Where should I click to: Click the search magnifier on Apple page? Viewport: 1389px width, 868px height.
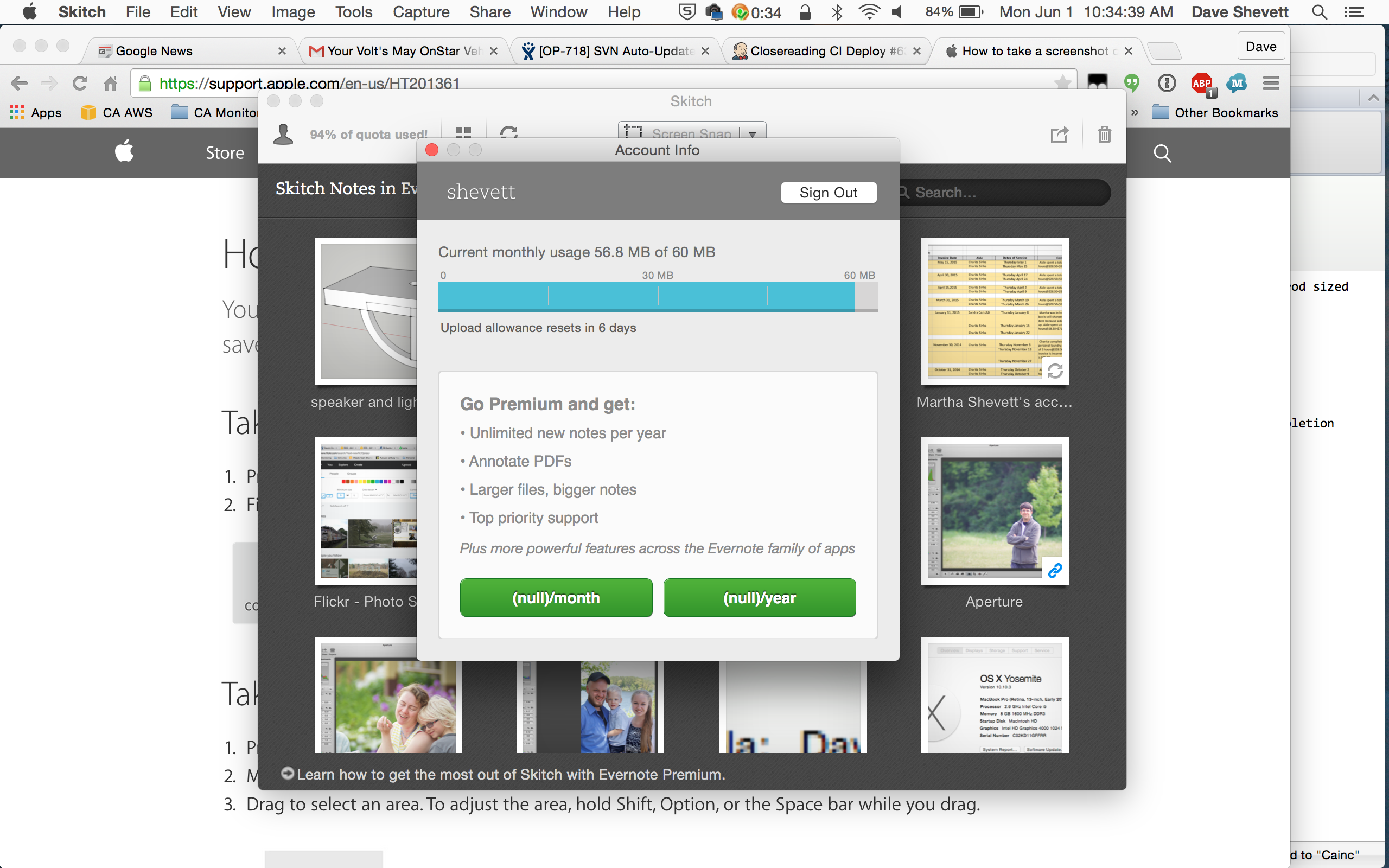pos(1162,152)
